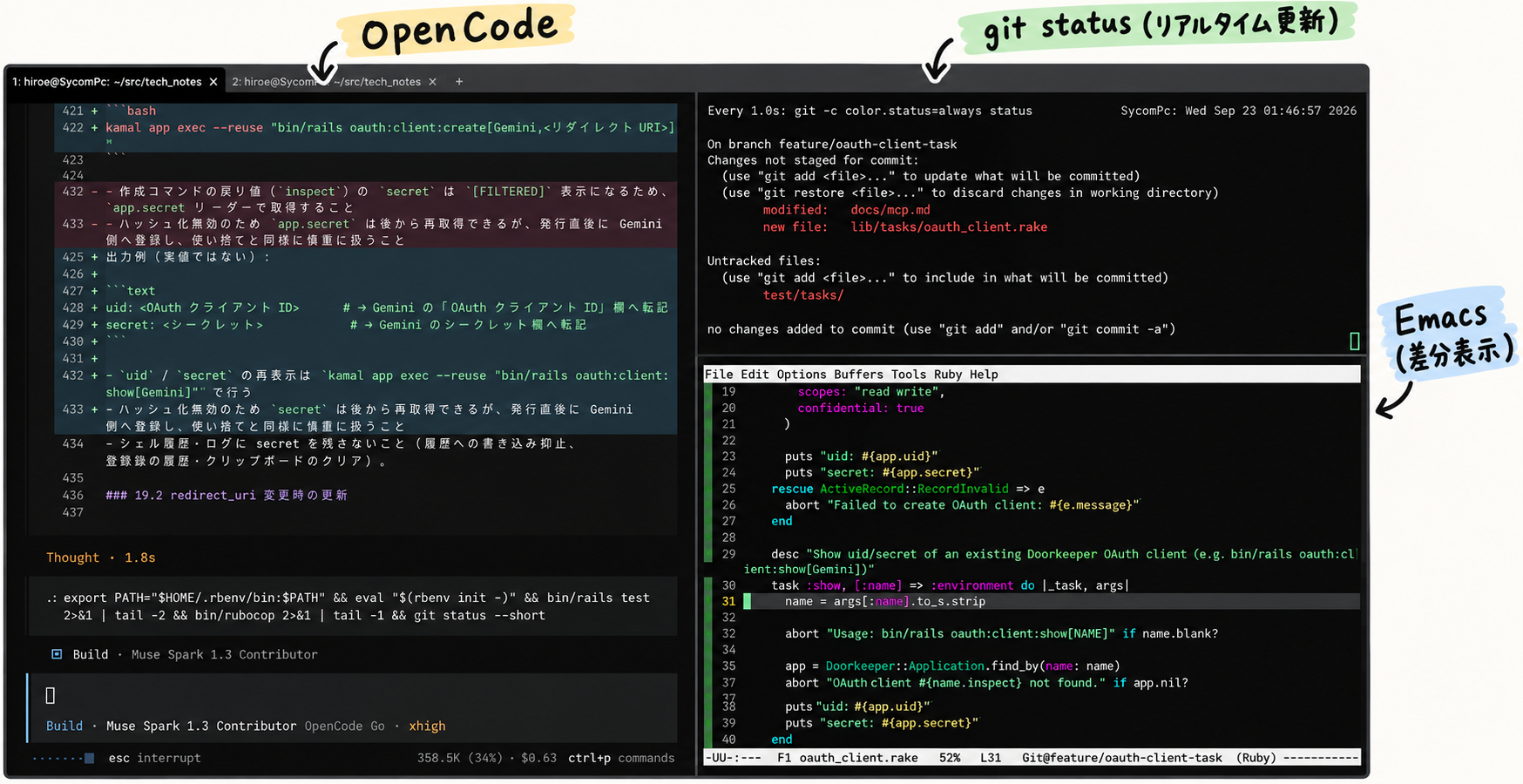Click 'no changes added to commit' line
This screenshot has width=1523, height=784.
[x=941, y=329]
